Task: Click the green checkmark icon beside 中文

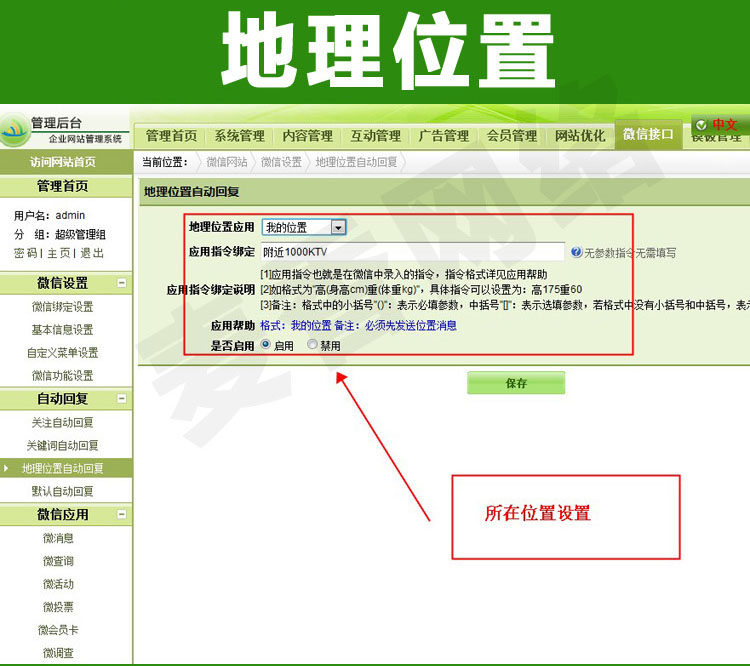Action: point(701,125)
